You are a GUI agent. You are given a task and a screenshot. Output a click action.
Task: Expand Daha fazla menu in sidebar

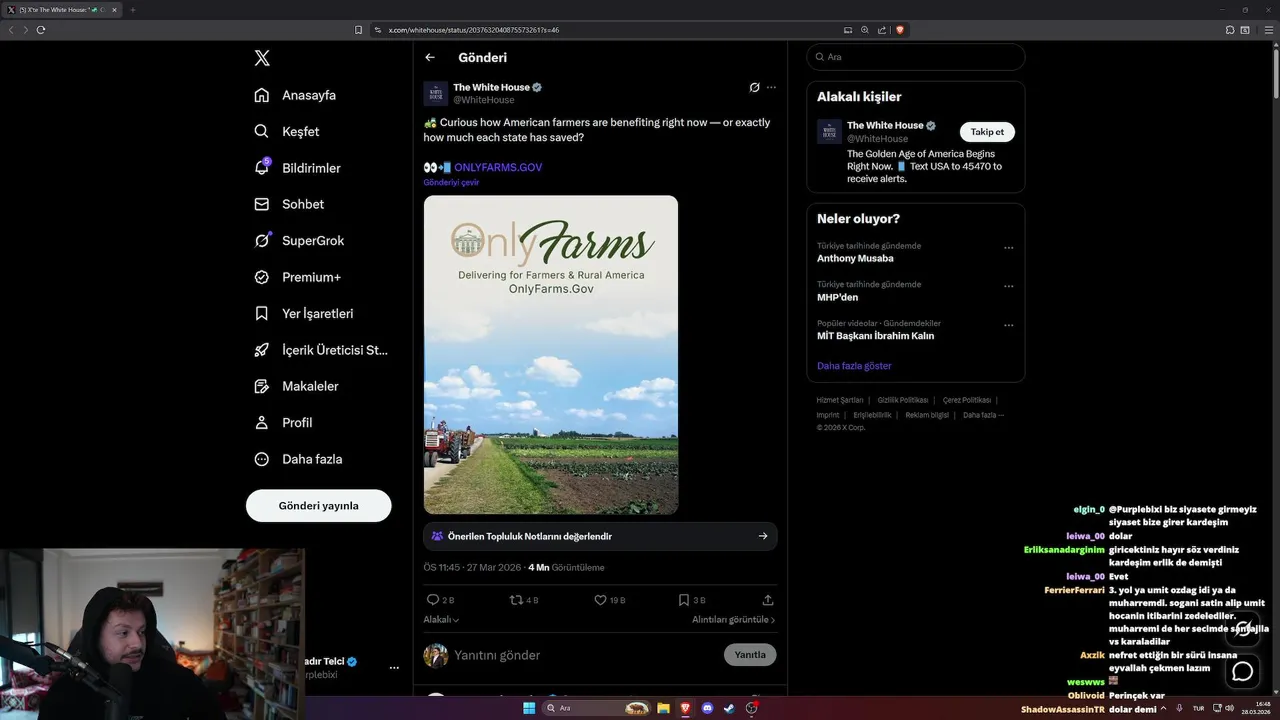(x=298, y=459)
